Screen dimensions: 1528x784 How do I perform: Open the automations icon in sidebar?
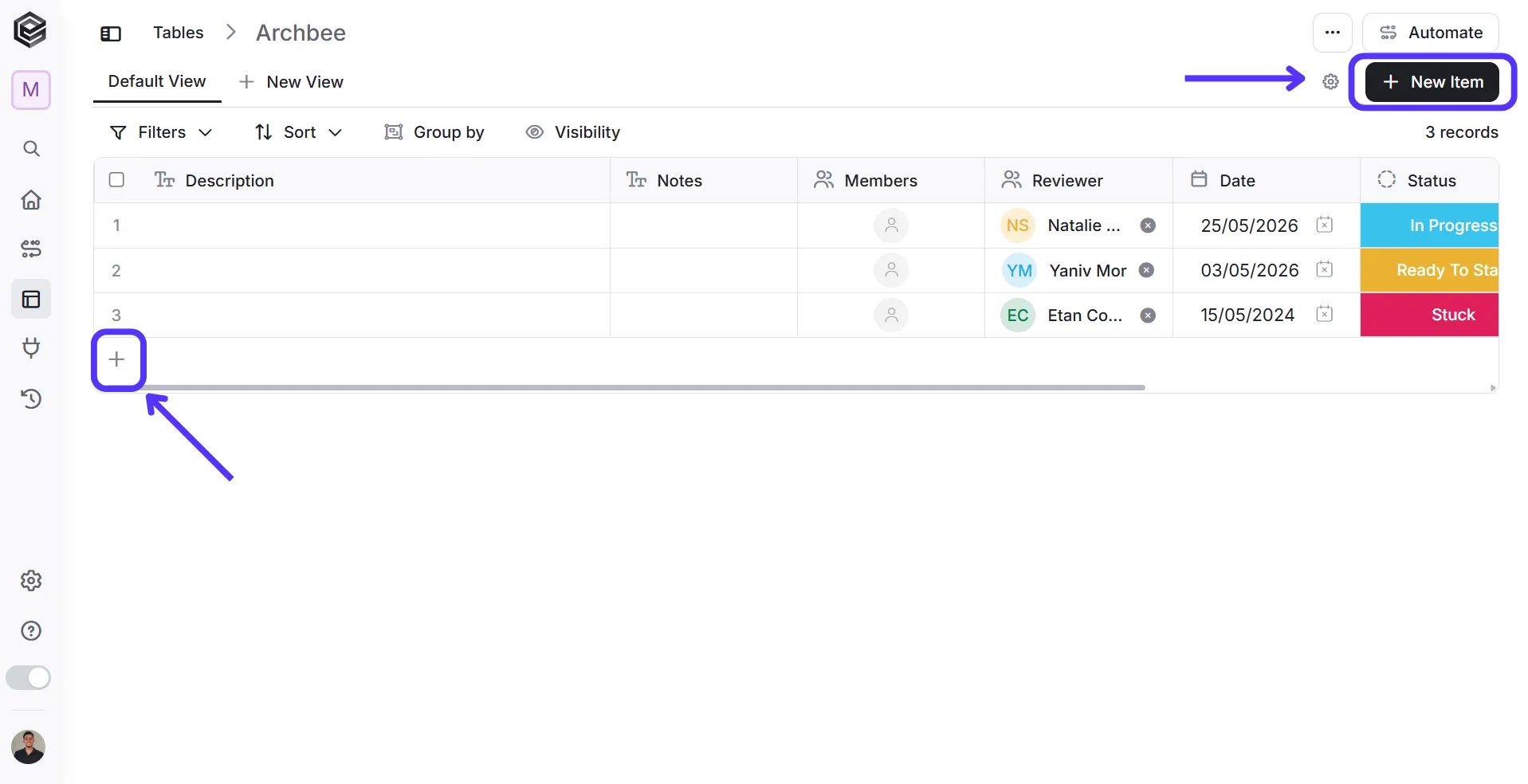point(31,249)
